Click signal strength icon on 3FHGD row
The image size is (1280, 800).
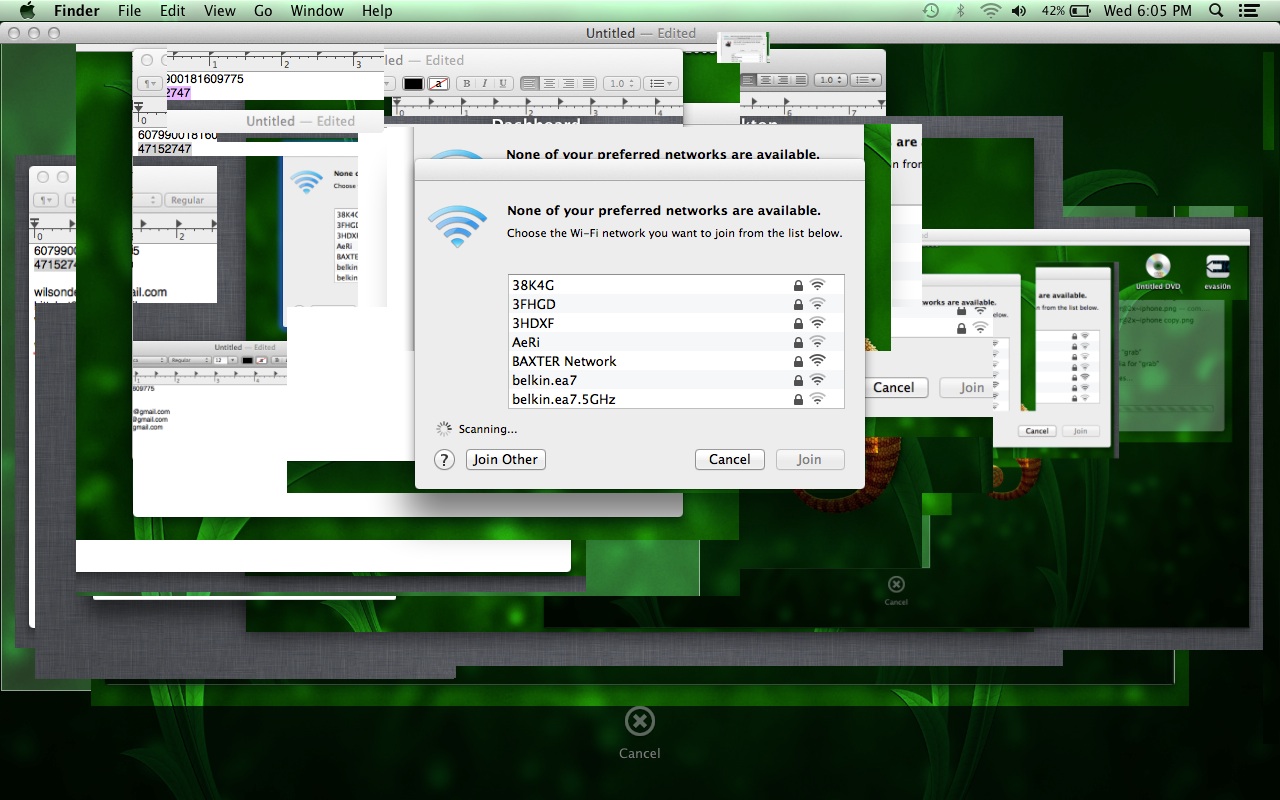(817, 304)
